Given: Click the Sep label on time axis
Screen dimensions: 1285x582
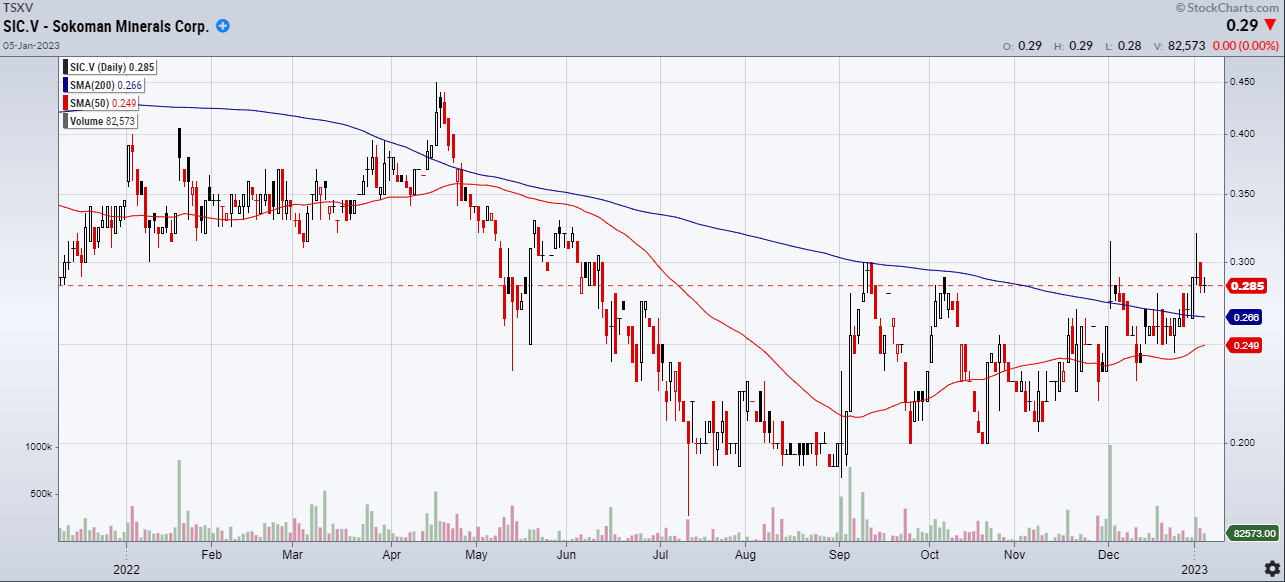Looking at the screenshot, I should [x=840, y=553].
